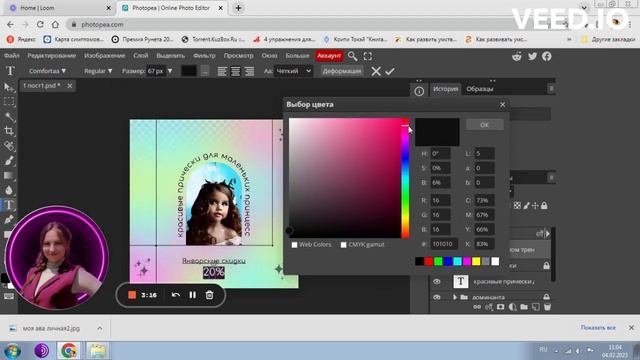This screenshot has height=360, width=640.
Task: Create new layer icon
Action: [536, 307]
